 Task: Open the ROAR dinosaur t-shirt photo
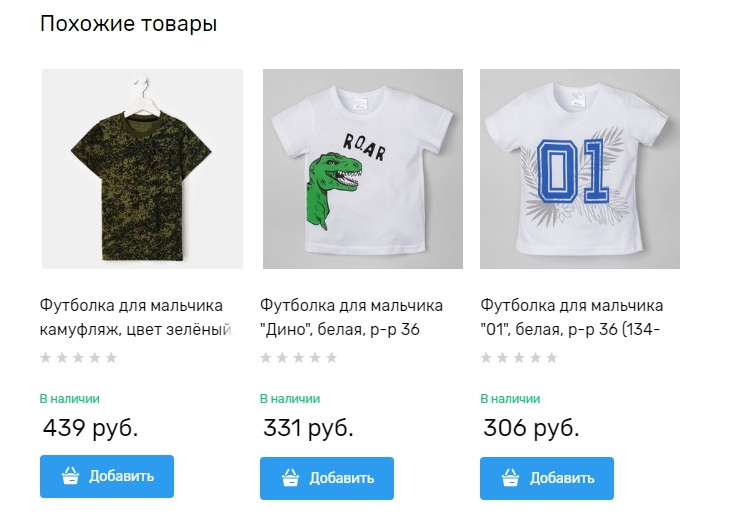tap(362, 168)
